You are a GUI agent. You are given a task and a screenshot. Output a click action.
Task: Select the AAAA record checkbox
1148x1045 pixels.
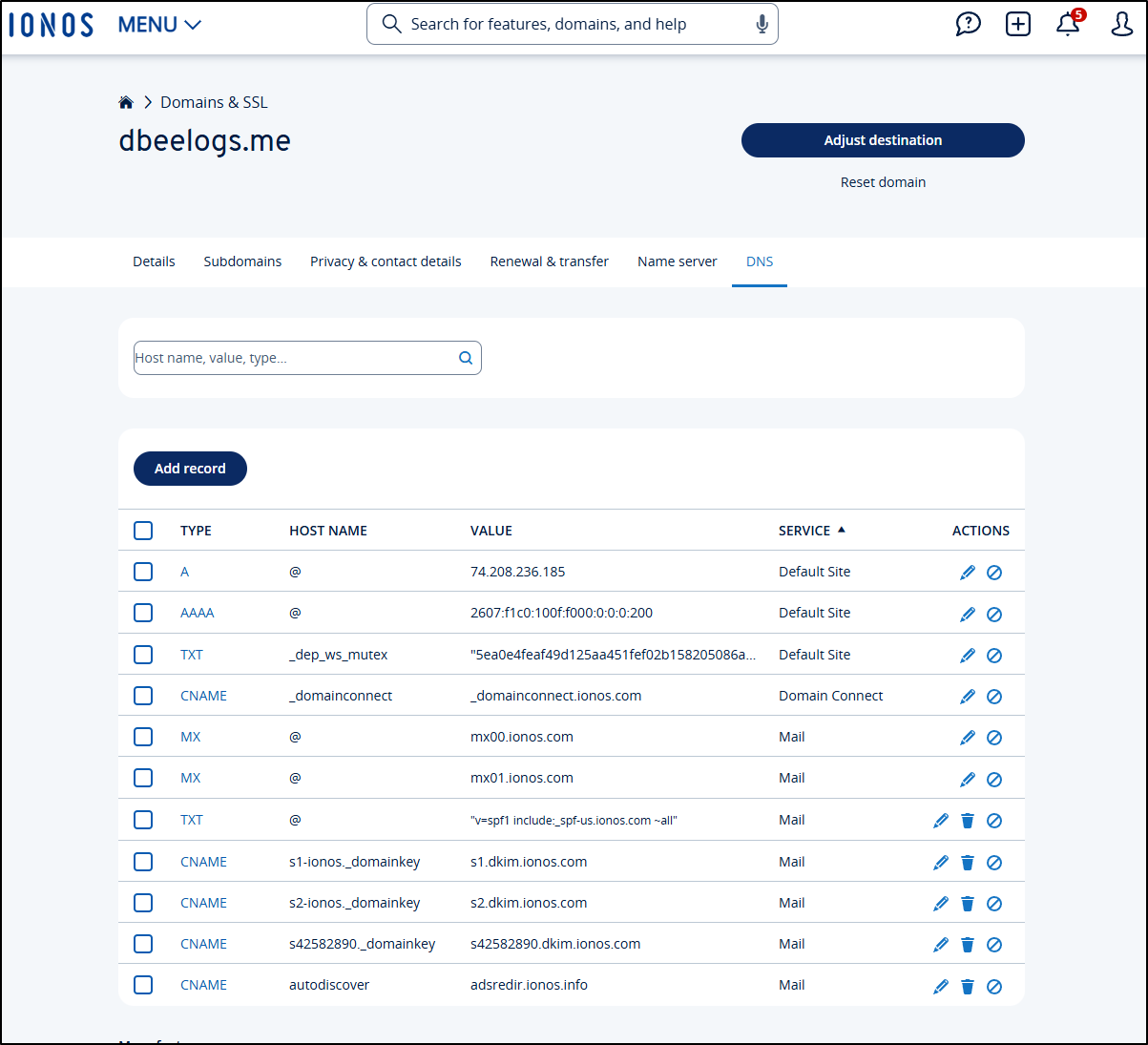(143, 613)
